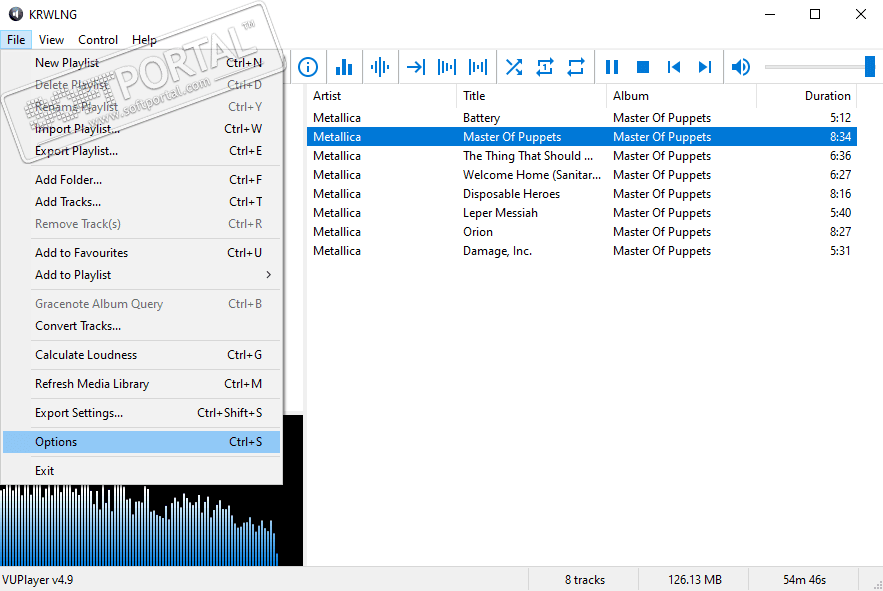The image size is (883, 591).
Task: Toggle repeat single track
Action: [545, 67]
